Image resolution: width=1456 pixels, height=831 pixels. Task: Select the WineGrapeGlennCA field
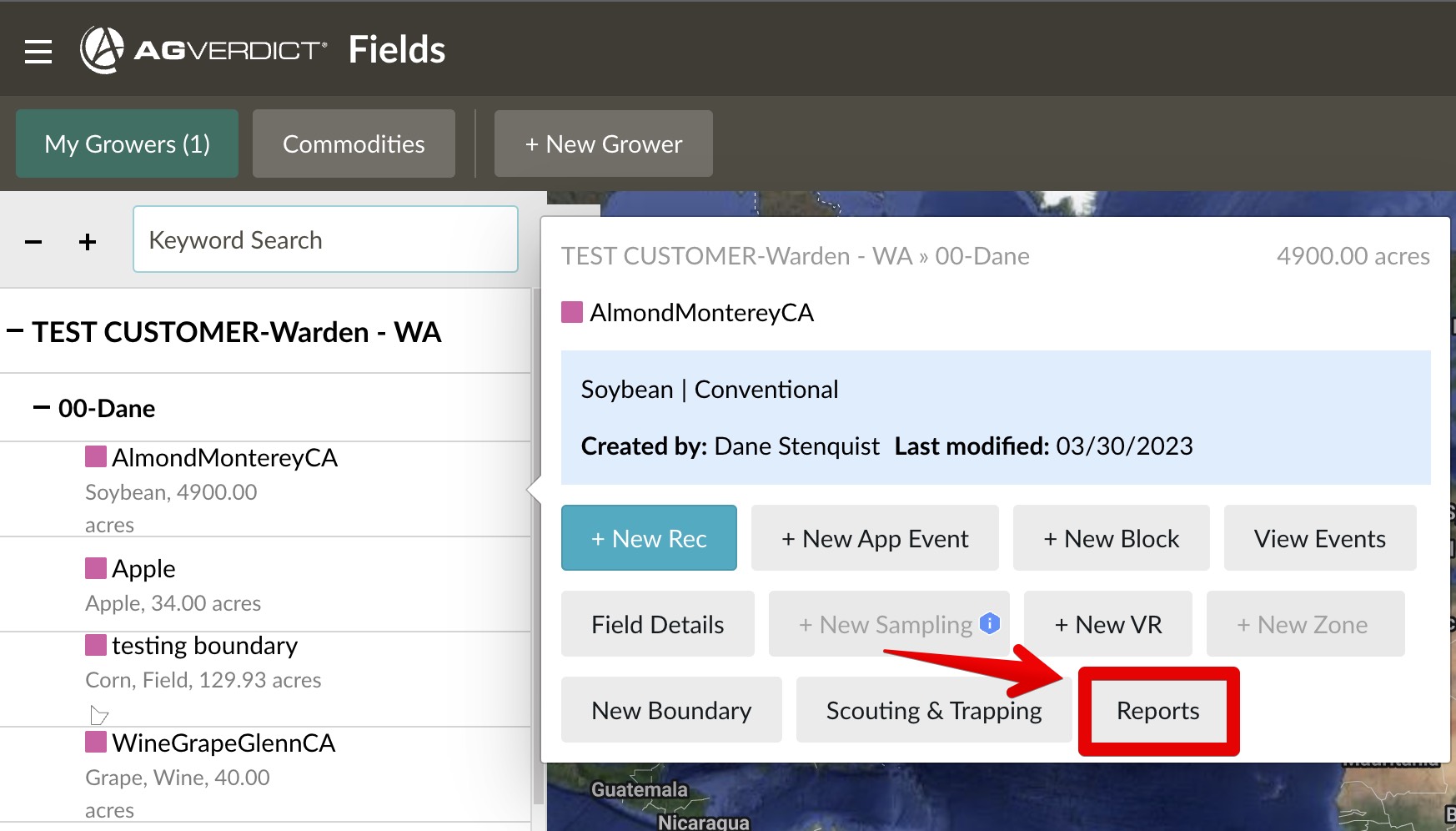click(x=223, y=743)
